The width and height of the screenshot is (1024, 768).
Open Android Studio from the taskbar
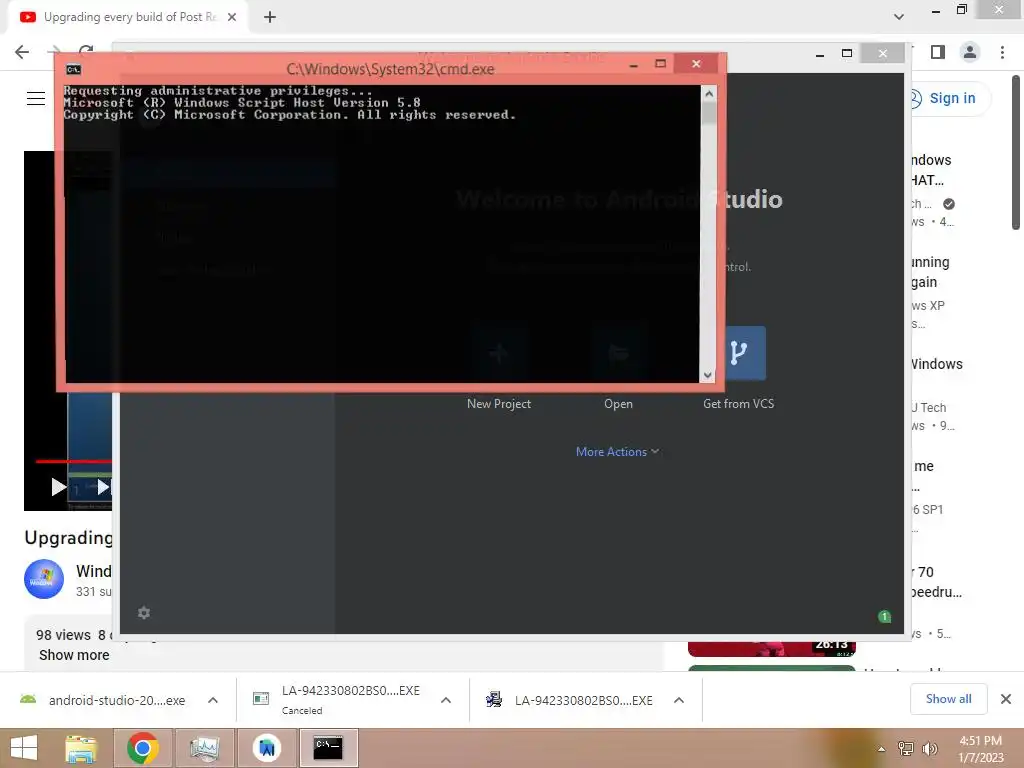click(266, 748)
